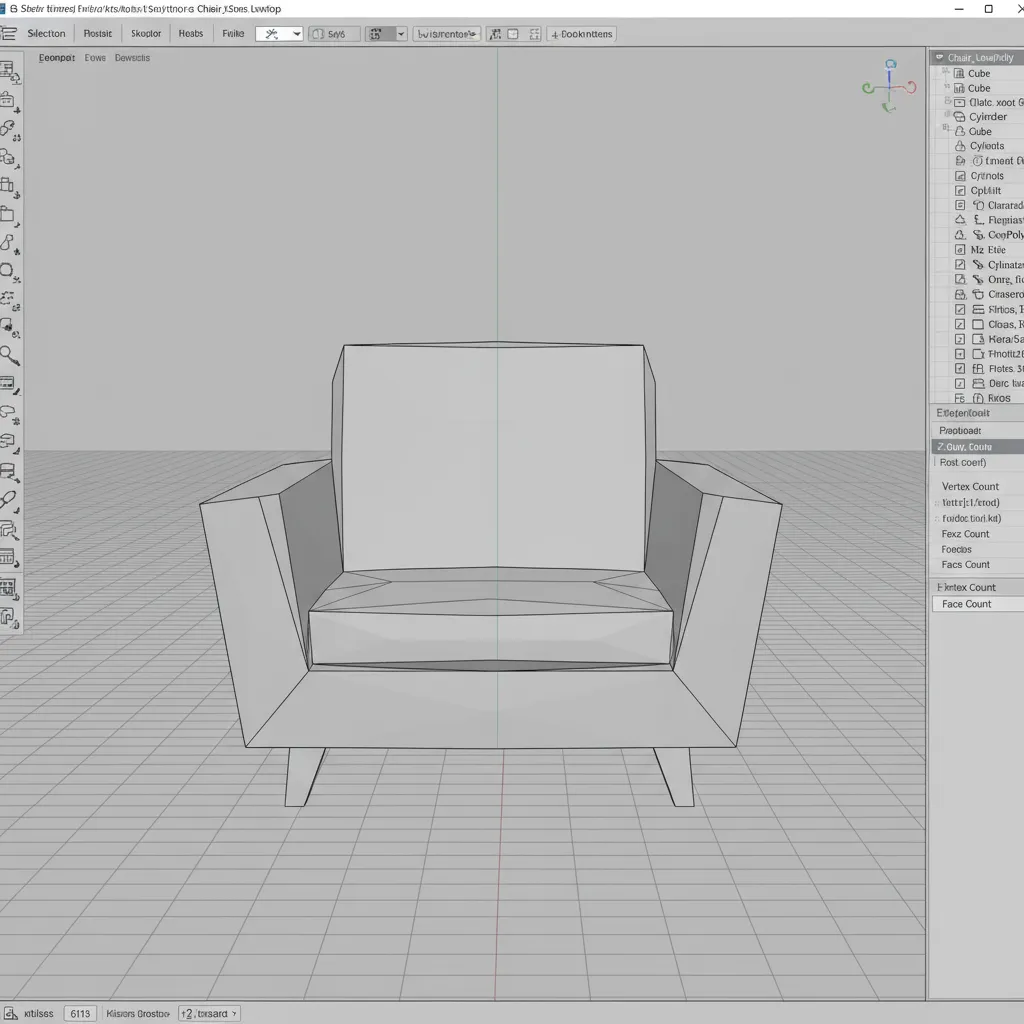Click the highlighted Z.Guy Count row in the side panel
This screenshot has width=1024, height=1024.
tap(975, 446)
